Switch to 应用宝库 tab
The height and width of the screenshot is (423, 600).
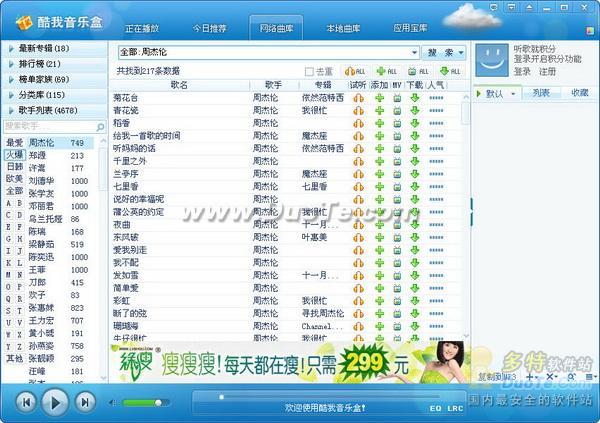(x=410, y=28)
